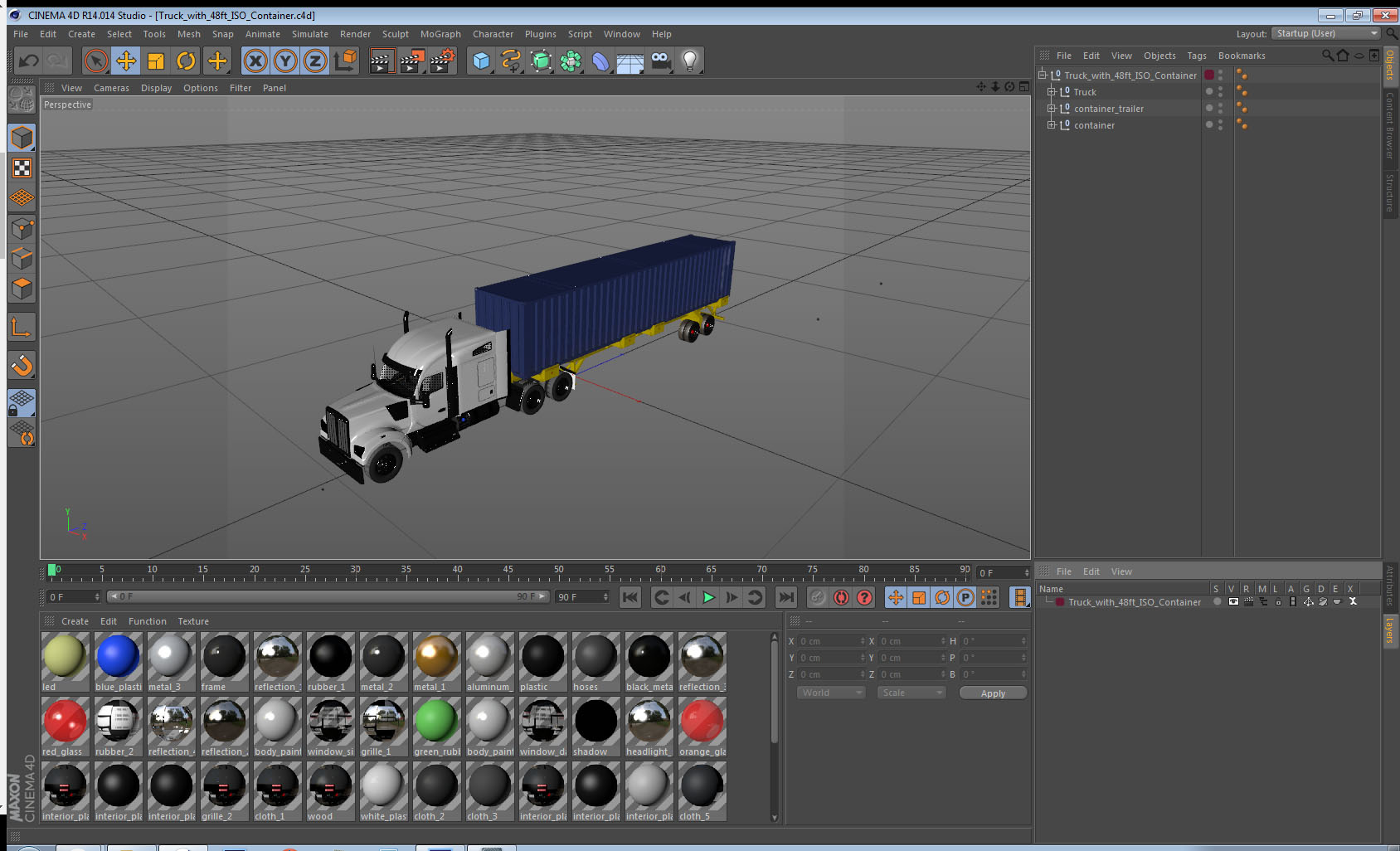Click the end frame field 90 F
The height and width of the screenshot is (851, 1400).
click(x=582, y=597)
